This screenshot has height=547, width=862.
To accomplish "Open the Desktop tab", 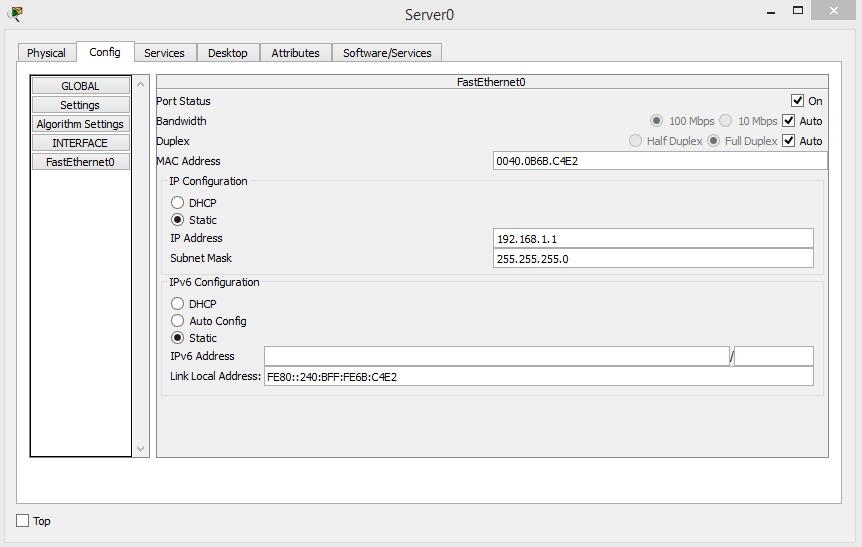I will [228, 53].
